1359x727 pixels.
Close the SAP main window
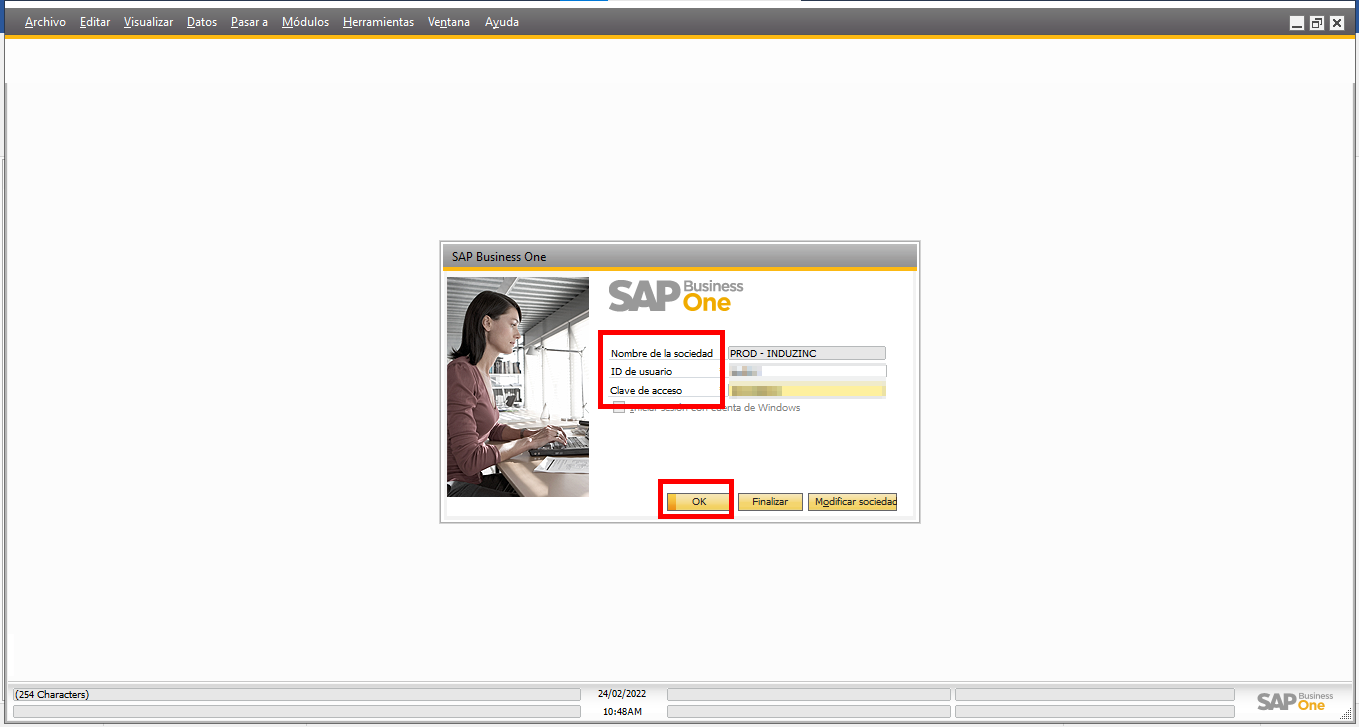[1337, 23]
